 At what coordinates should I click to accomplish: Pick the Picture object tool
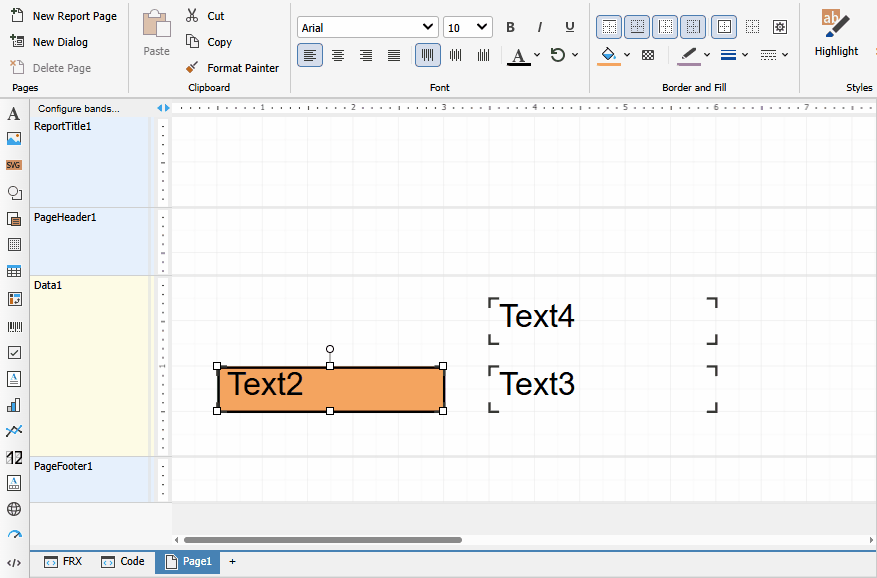[14, 139]
